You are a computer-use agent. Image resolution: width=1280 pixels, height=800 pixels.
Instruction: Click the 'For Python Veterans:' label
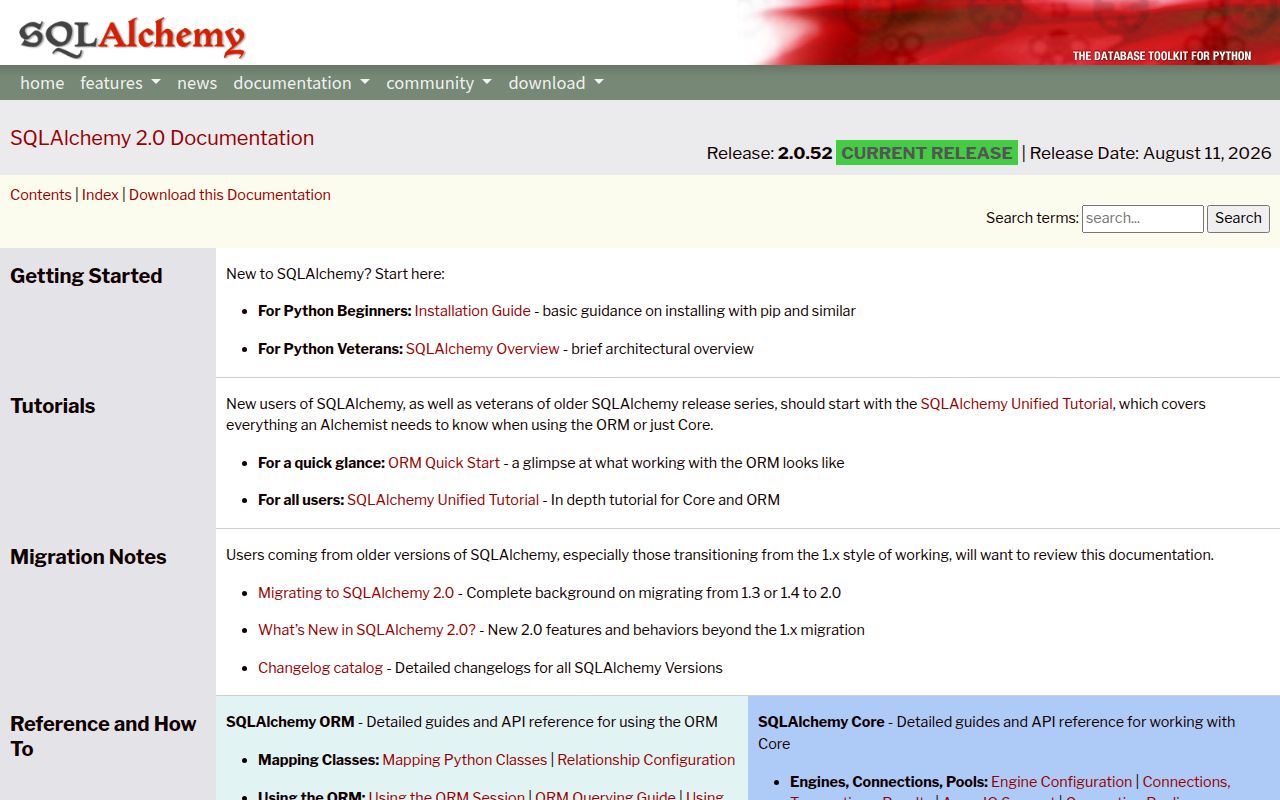point(330,349)
